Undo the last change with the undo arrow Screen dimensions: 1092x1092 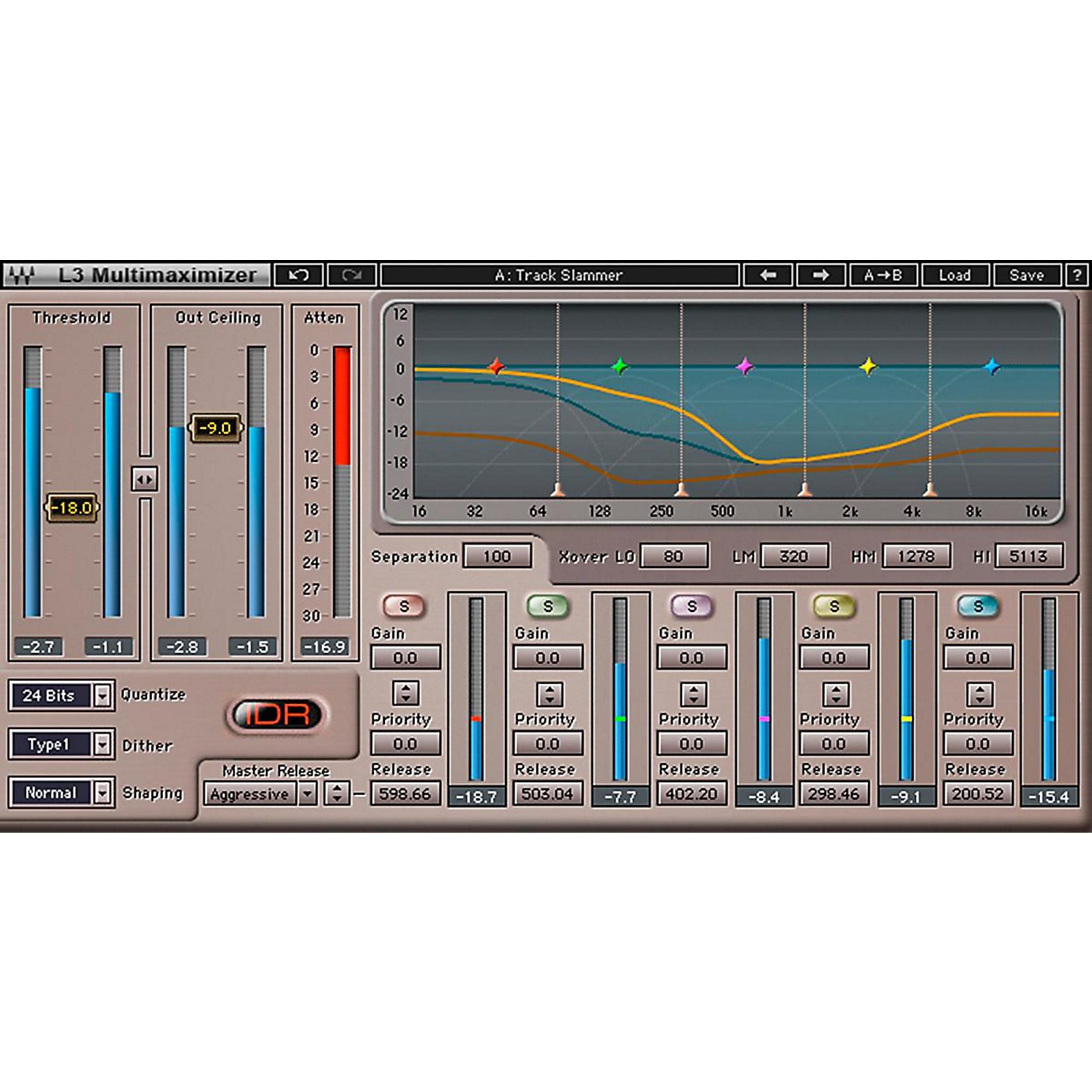tap(298, 275)
